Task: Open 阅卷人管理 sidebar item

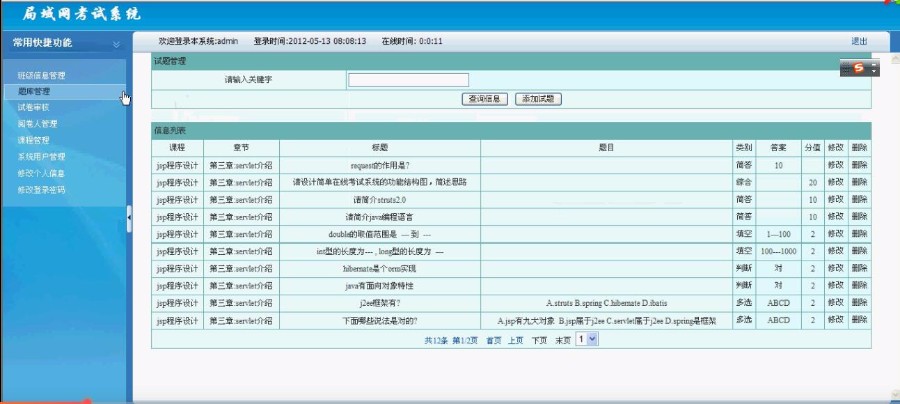Action: (x=37, y=123)
